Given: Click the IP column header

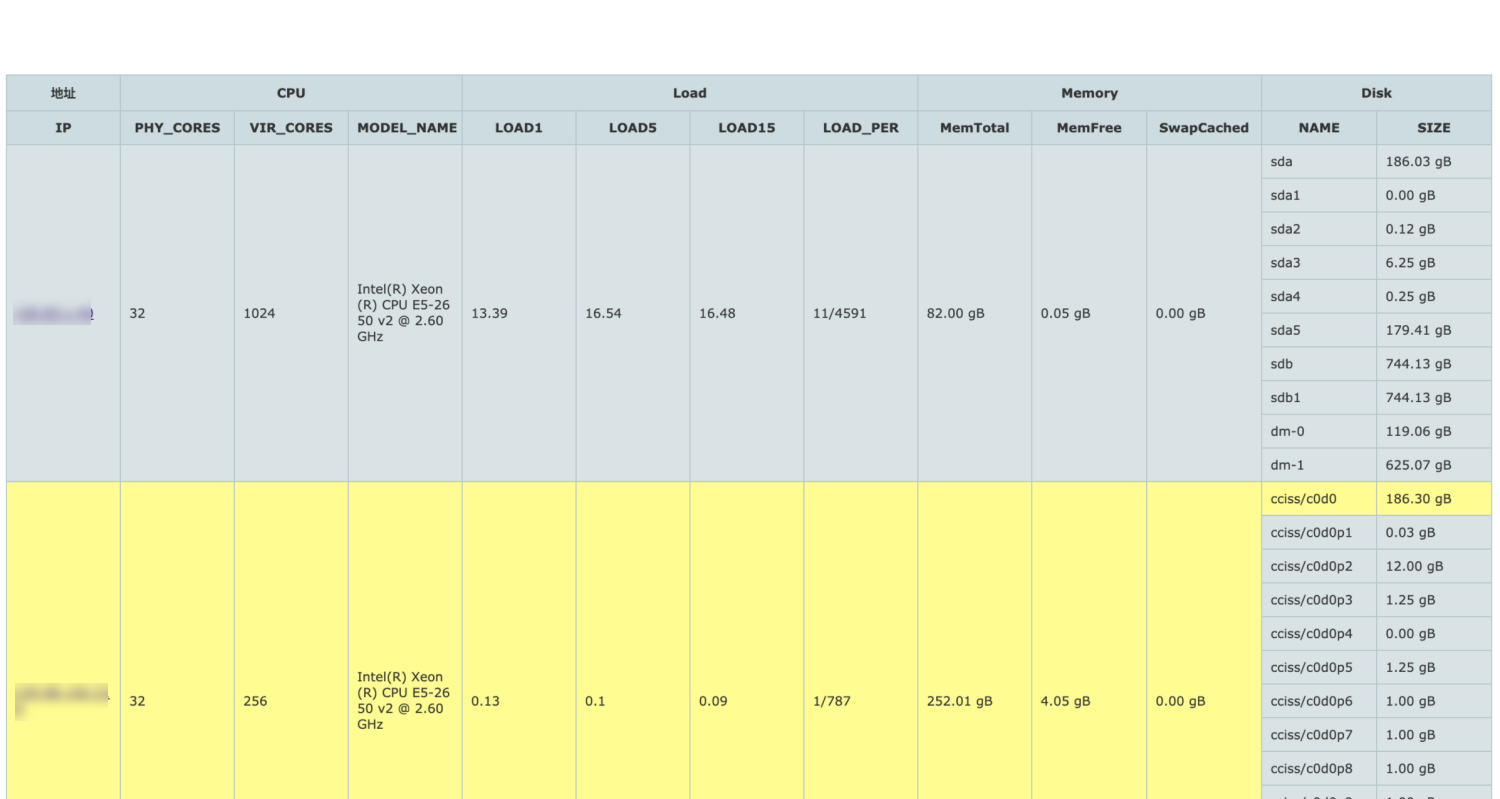Looking at the screenshot, I should (x=63, y=128).
